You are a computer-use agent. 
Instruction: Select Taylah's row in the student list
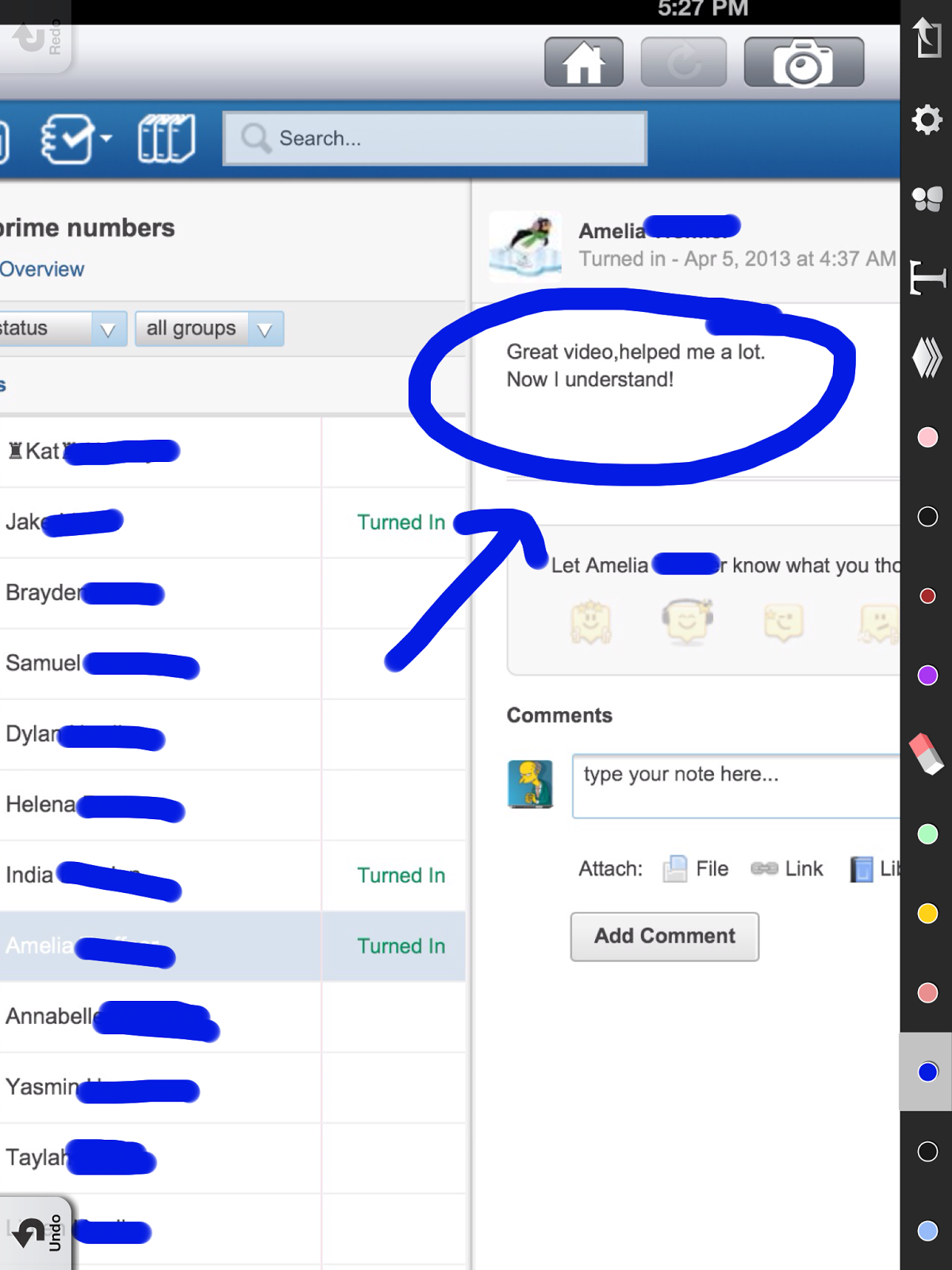232,1158
